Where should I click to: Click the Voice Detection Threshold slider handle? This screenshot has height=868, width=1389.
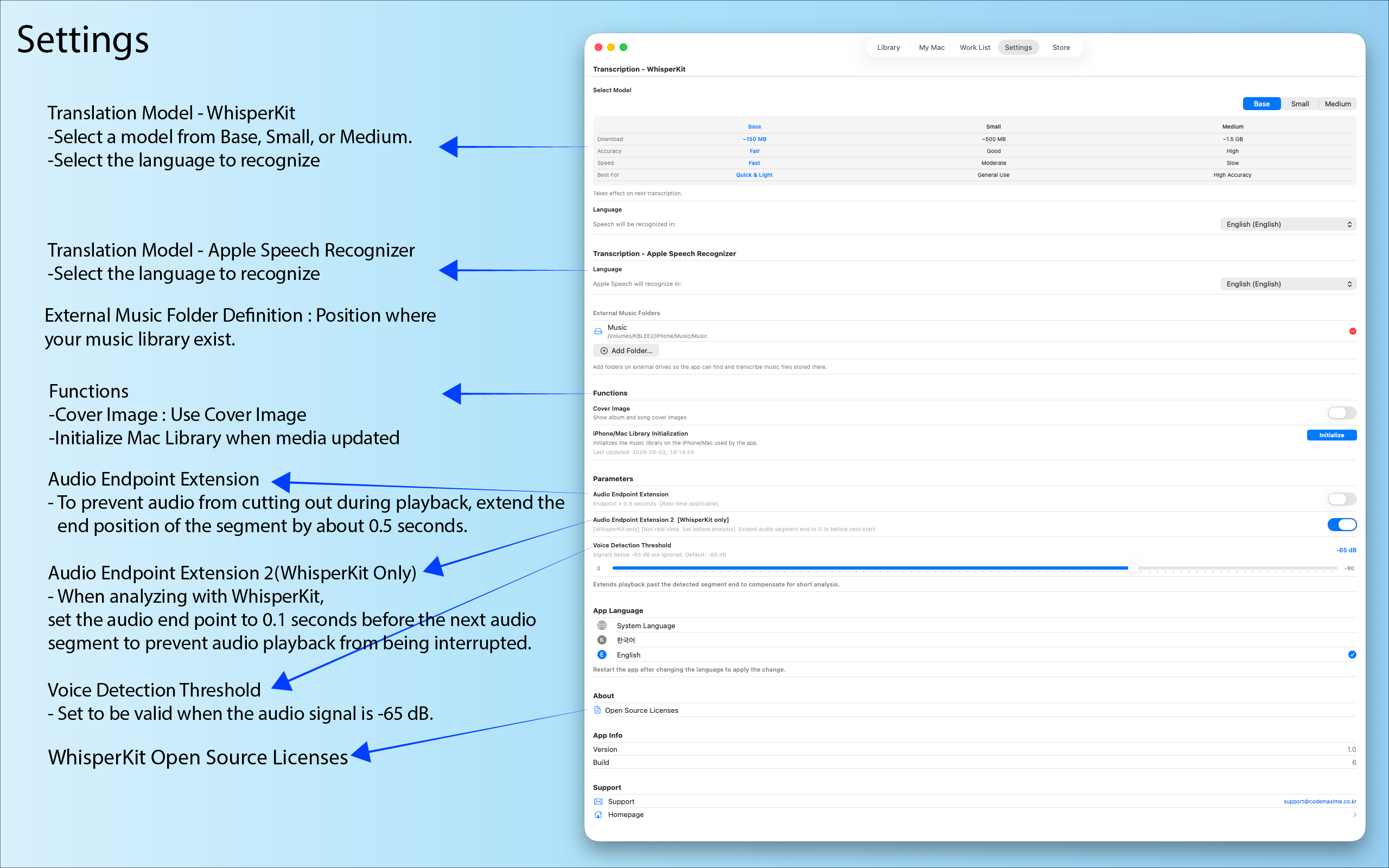click(1133, 569)
